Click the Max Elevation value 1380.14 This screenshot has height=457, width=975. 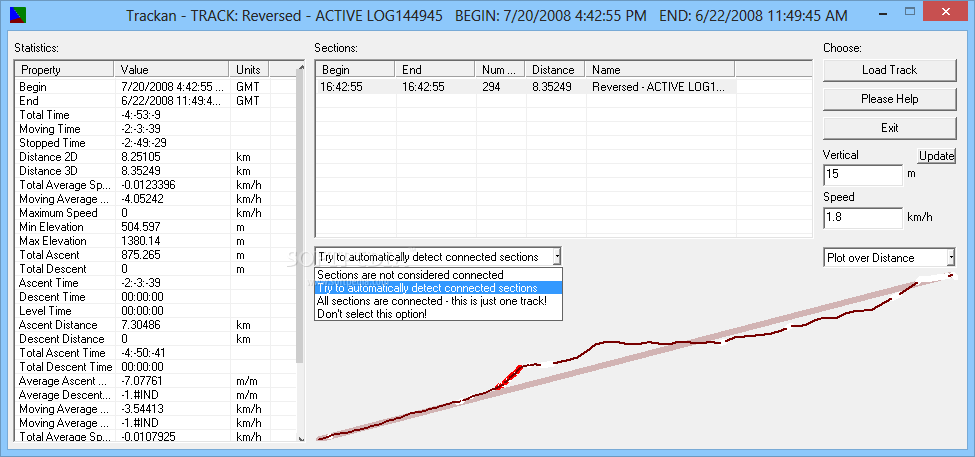click(139, 241)
